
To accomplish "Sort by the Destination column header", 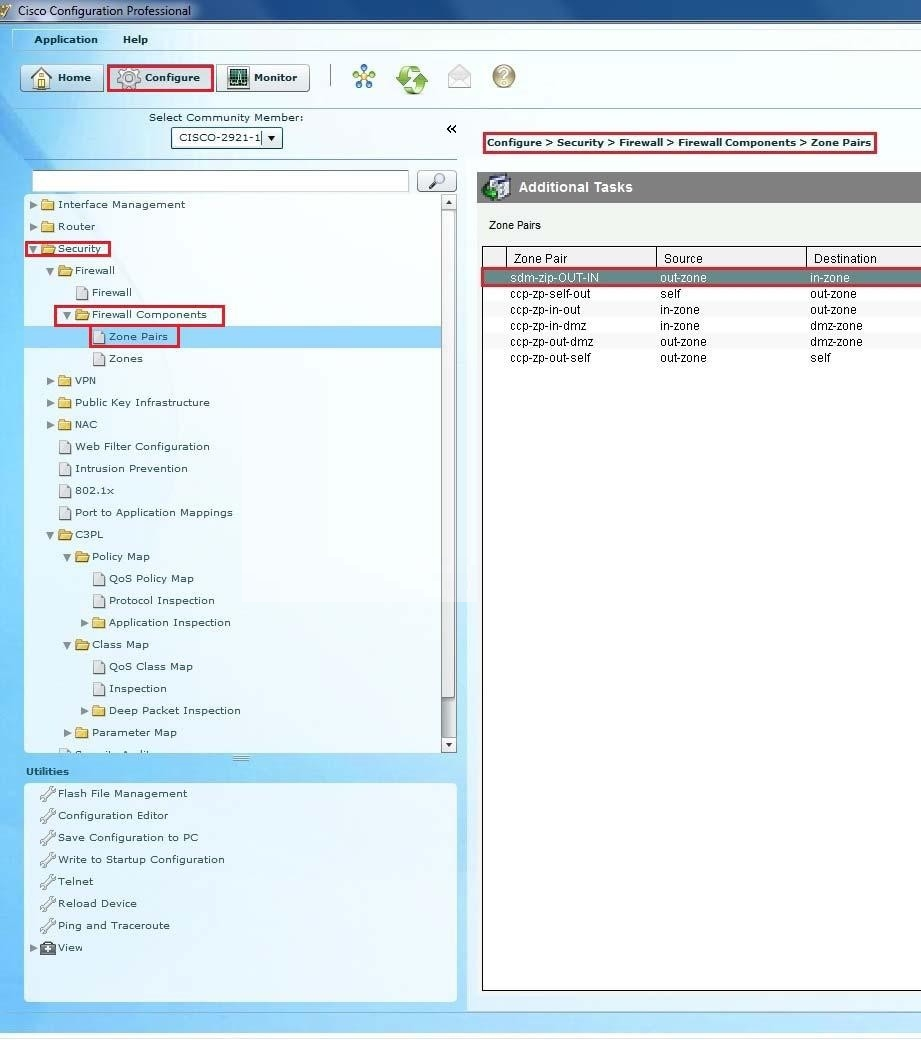I will 863,258.
